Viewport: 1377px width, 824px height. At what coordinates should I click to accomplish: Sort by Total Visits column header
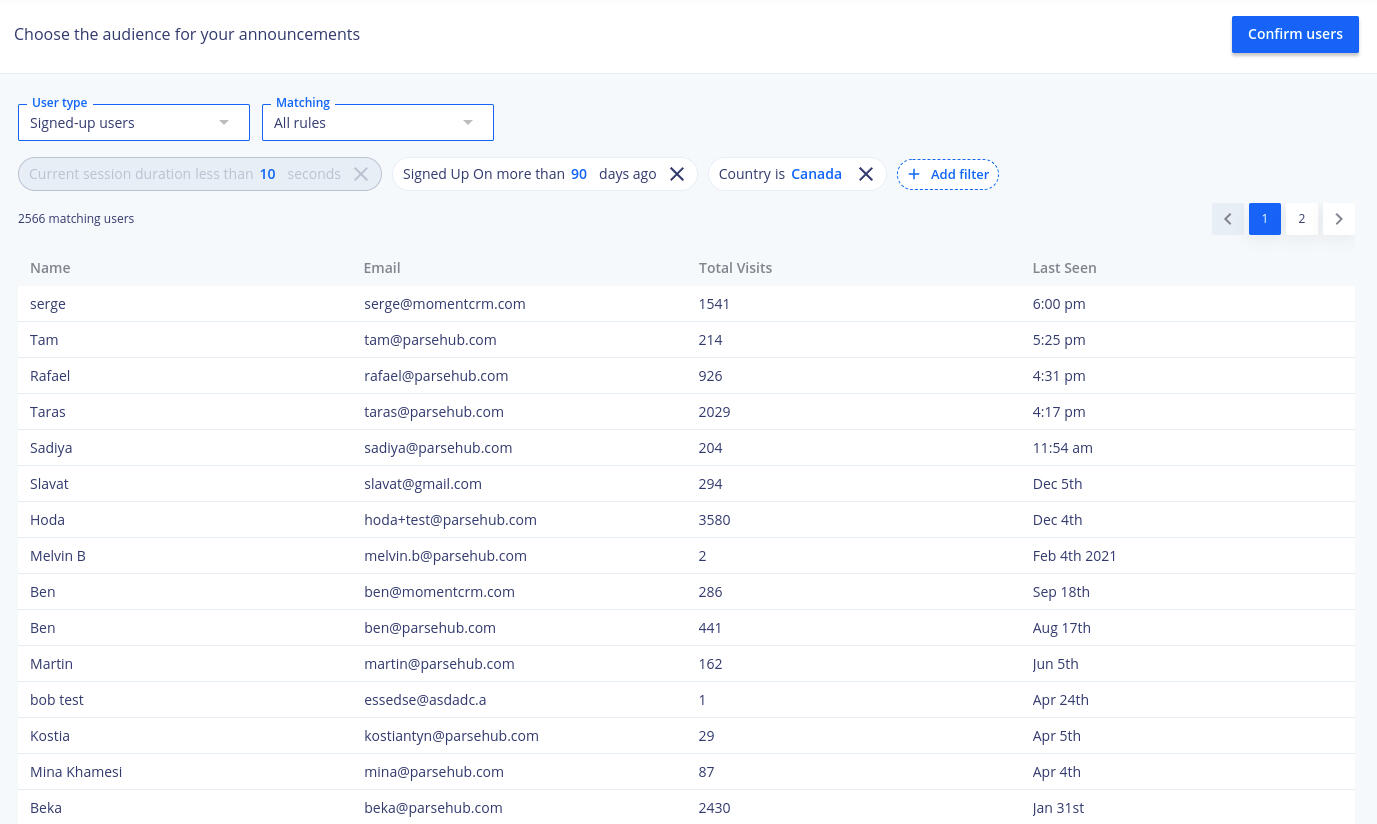click(x=735, y=268)
